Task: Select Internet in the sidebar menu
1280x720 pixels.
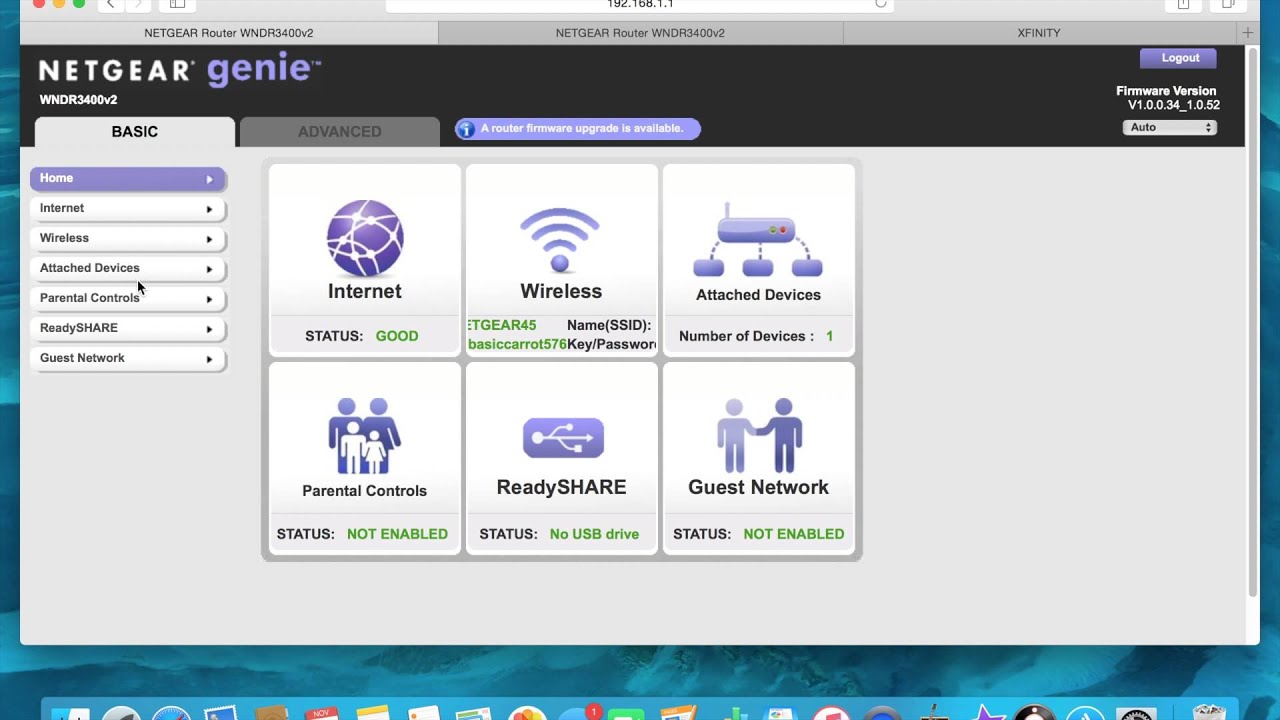Action: coord(128,208)
